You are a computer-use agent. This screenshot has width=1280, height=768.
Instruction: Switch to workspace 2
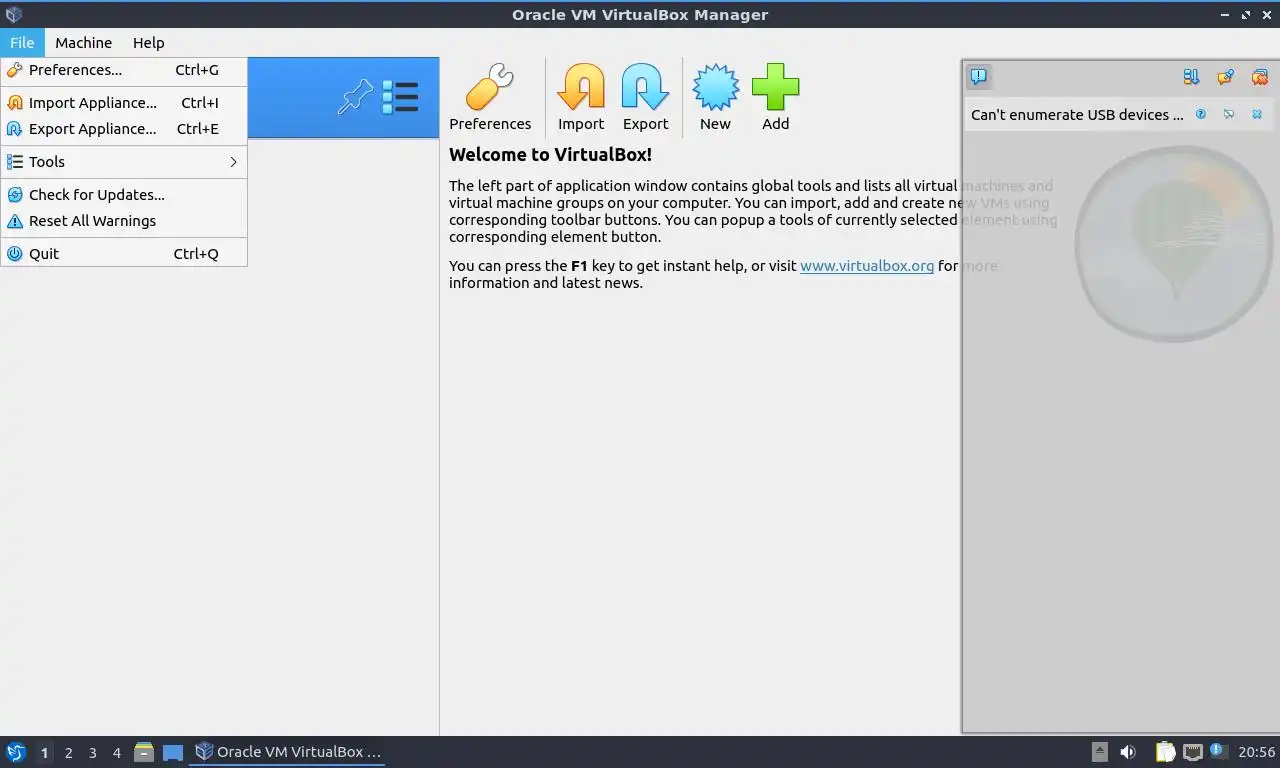tap(68, 752)
